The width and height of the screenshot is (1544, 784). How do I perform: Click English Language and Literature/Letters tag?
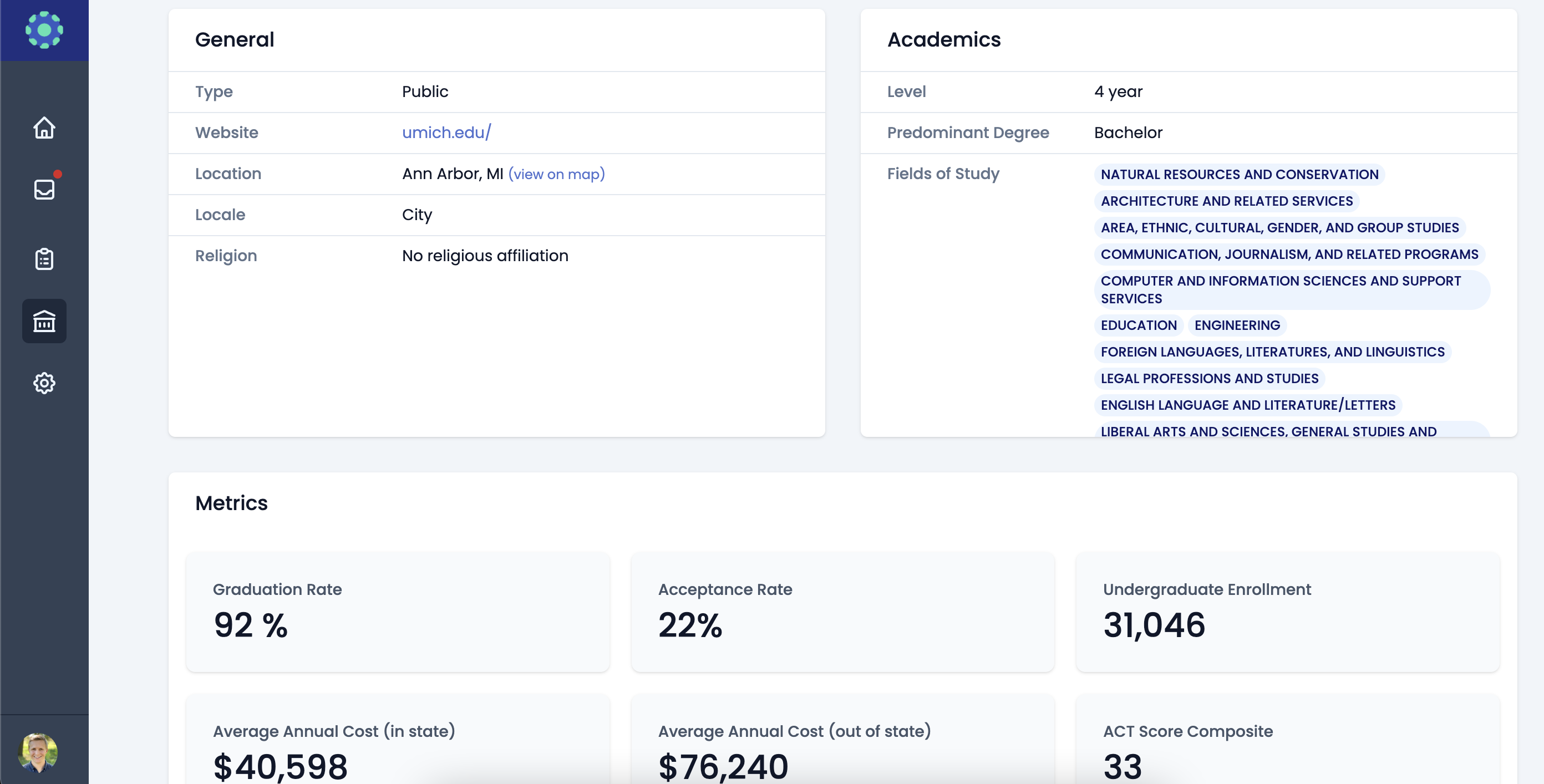click(x=1247, y=405)
